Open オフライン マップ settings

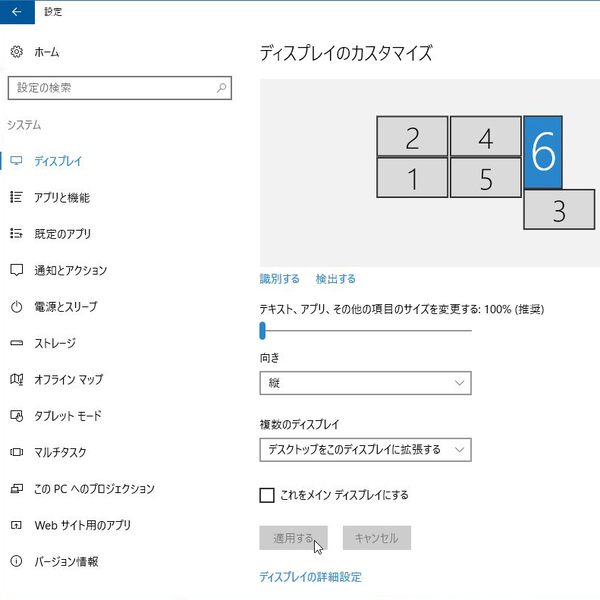[x=69, y=380]
